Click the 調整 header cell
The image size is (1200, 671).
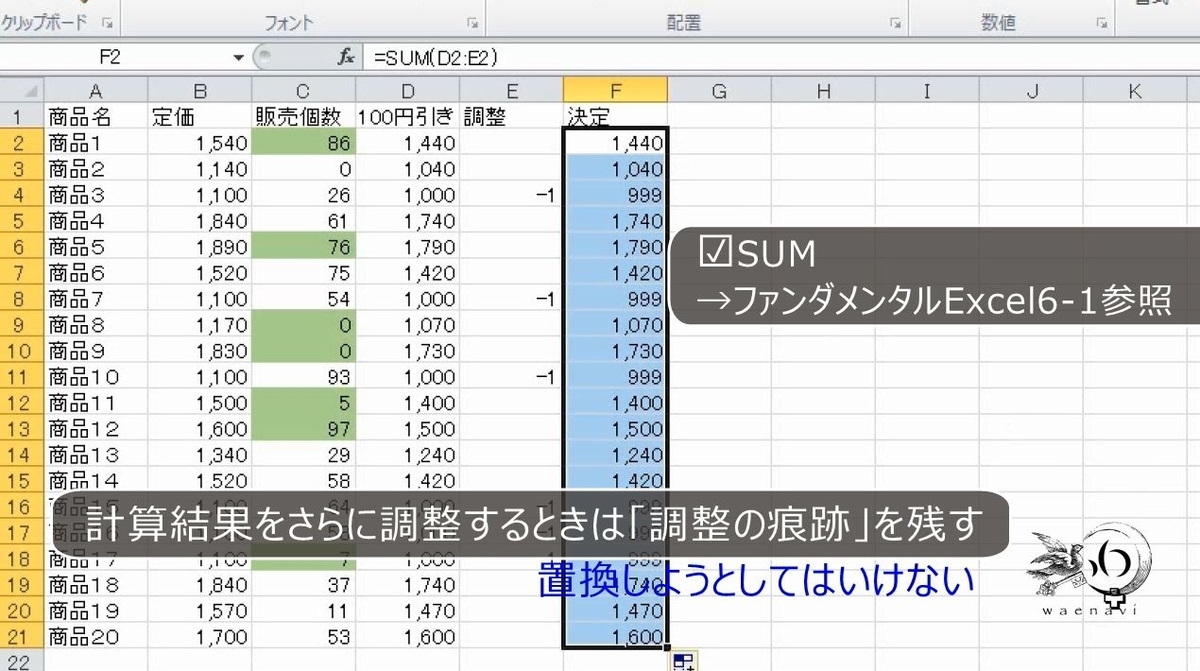511,116
